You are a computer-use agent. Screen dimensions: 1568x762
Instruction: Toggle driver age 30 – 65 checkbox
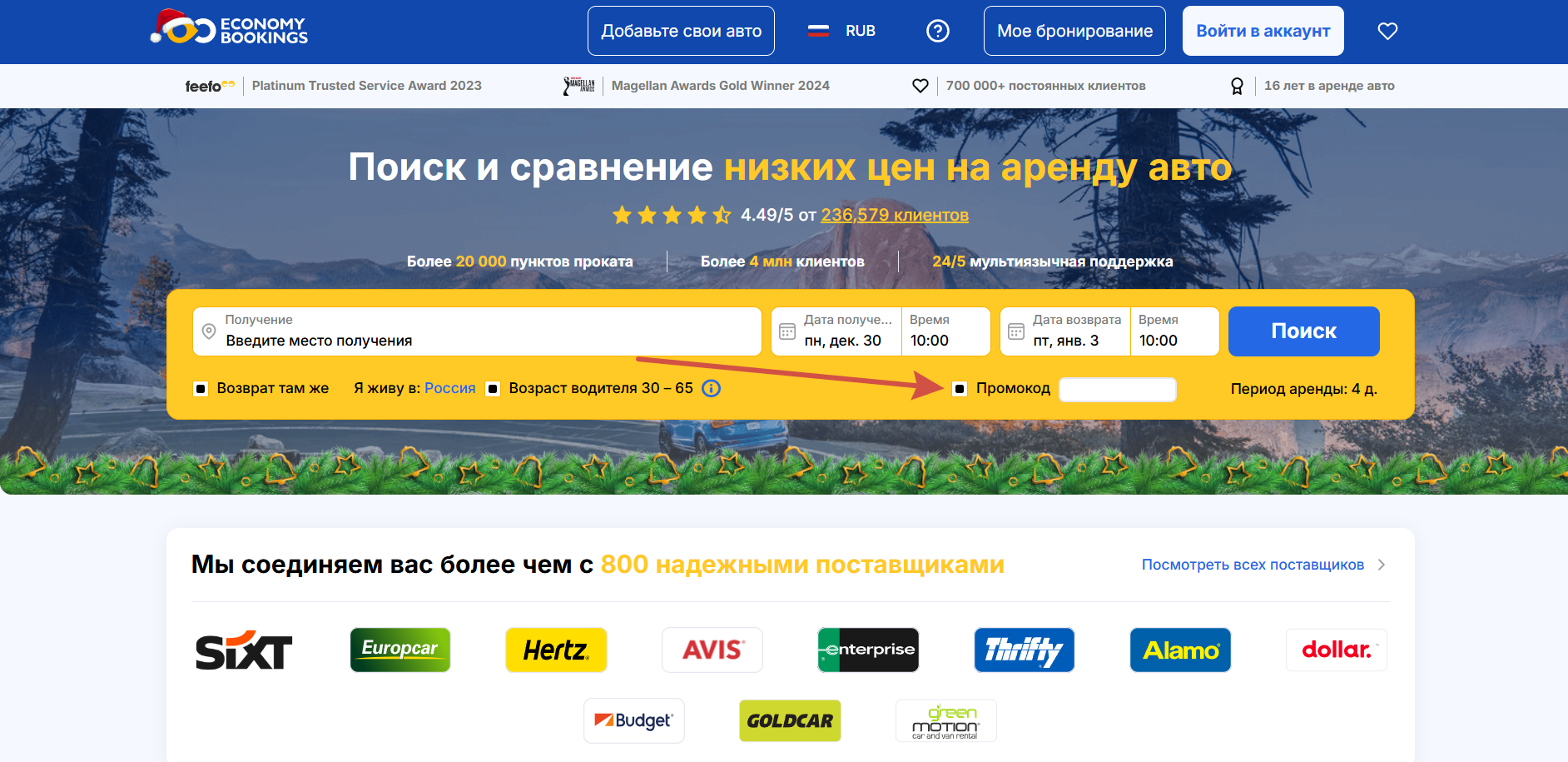click(493, 389)
